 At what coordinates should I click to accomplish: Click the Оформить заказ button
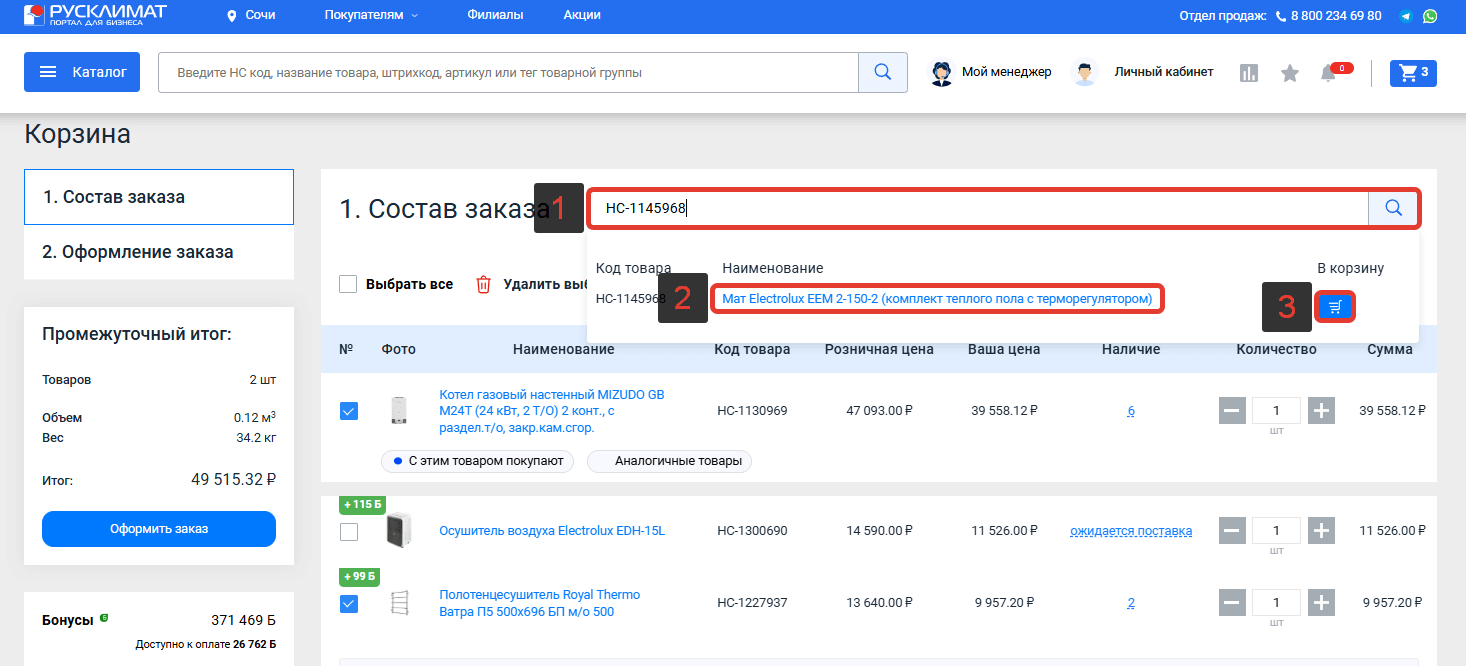159,529
